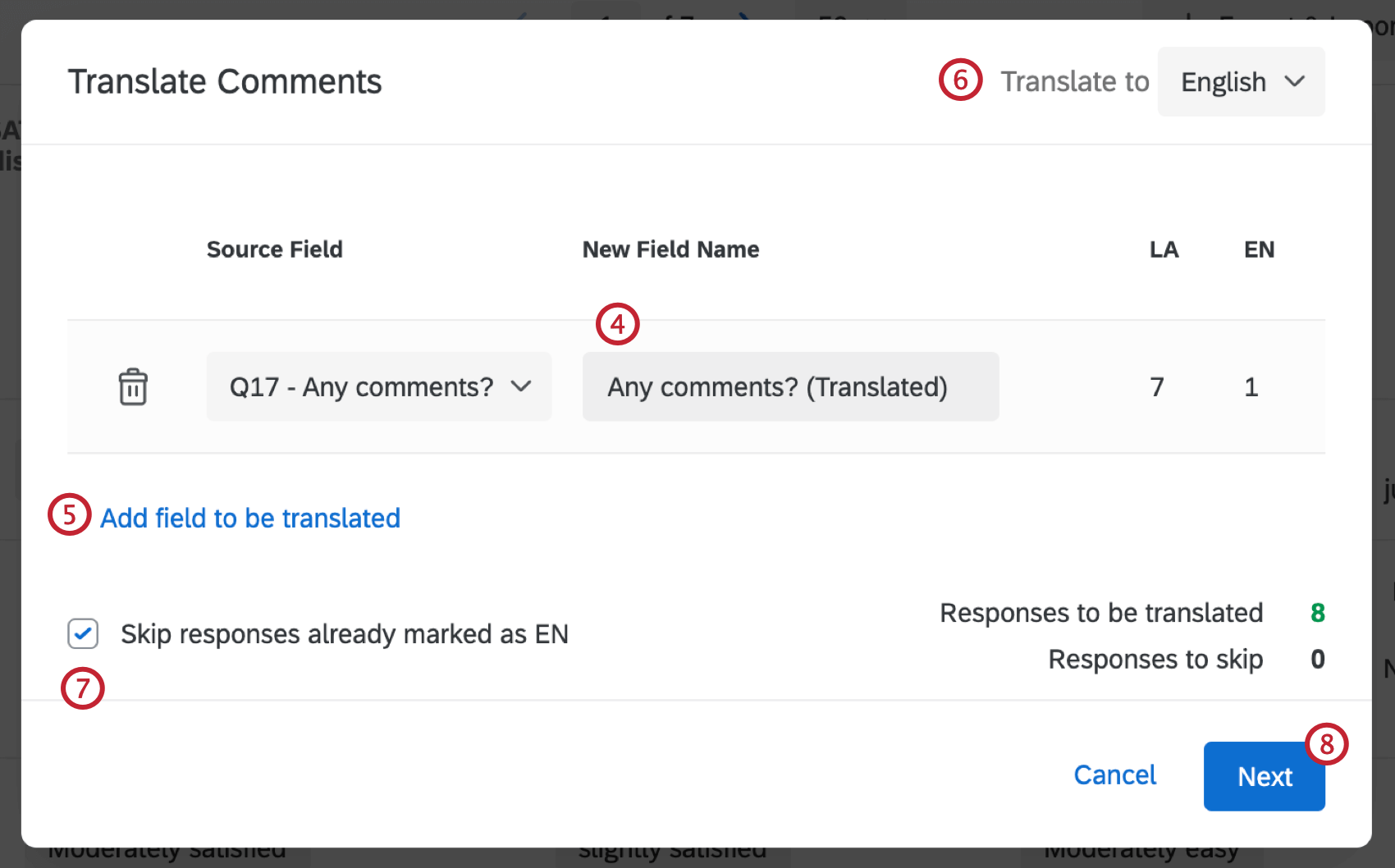
Task: Click the New Field Name column header
Action: pyautogui.click(x=670, y=249)
